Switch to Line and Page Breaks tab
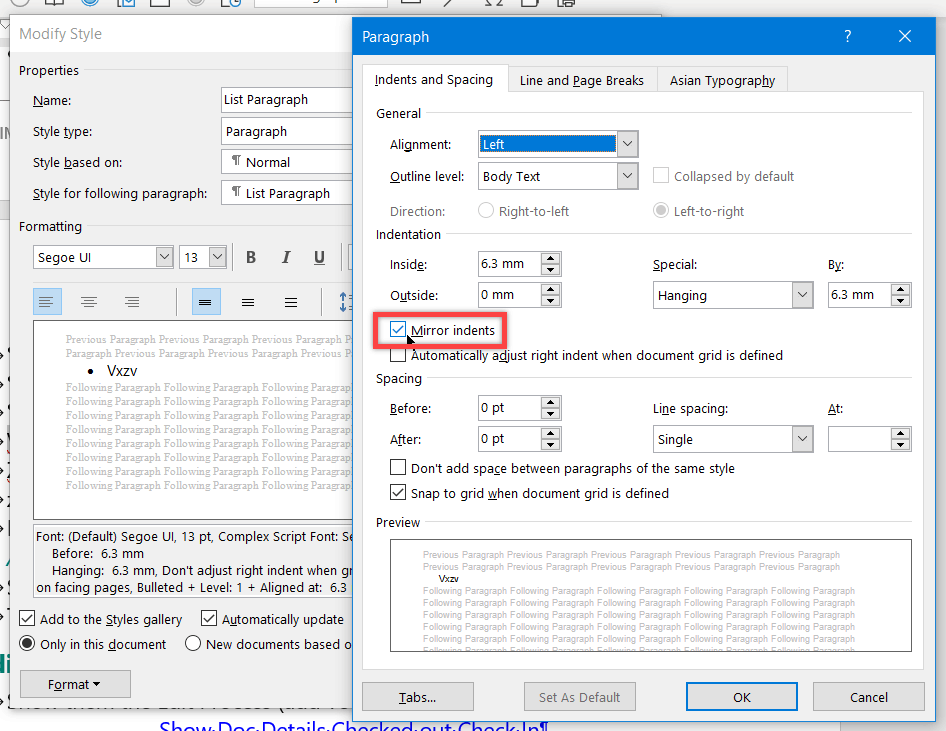 coord(582,80)
